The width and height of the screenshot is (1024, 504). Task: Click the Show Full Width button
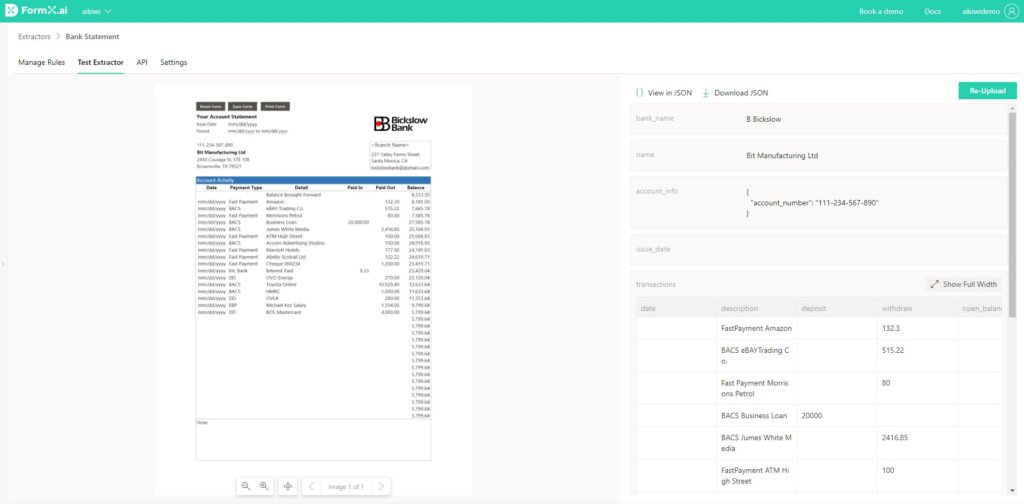[x=963, y=284]
